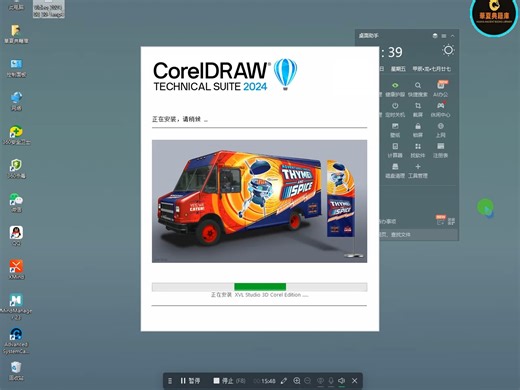Viewport: 520px width, 390px height.
Task: Open Advanced SystemCare desktop shortcut
Action: (16, 341)
